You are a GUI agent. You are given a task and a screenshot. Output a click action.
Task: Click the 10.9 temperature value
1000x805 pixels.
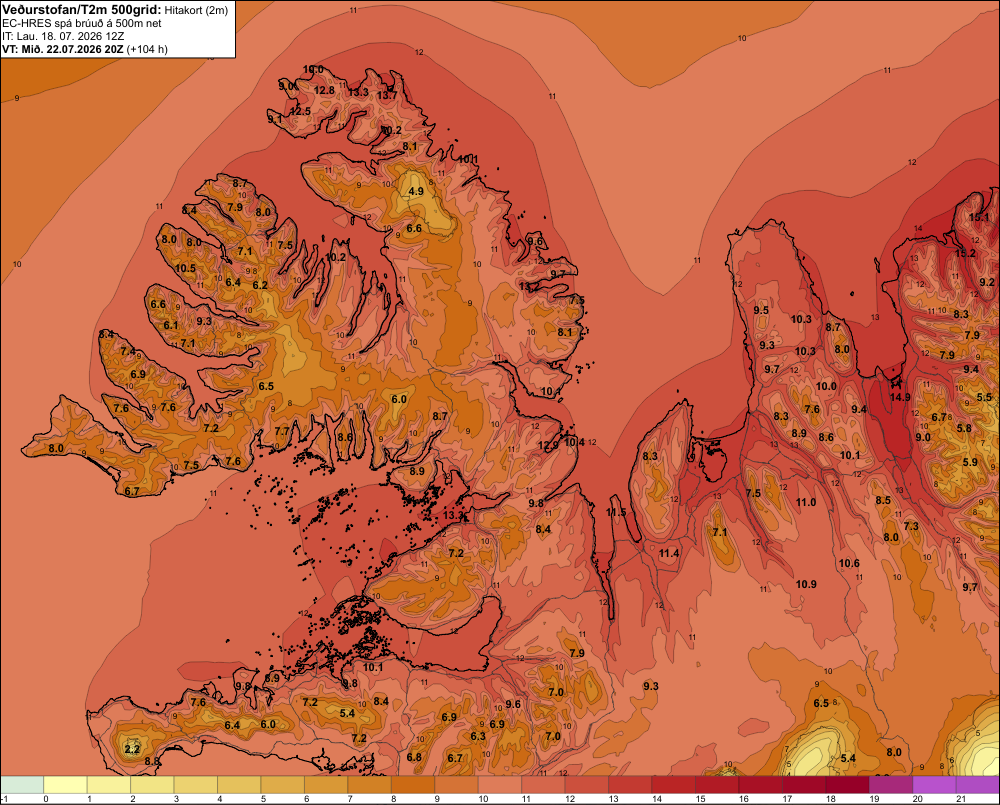click(806, 584)
